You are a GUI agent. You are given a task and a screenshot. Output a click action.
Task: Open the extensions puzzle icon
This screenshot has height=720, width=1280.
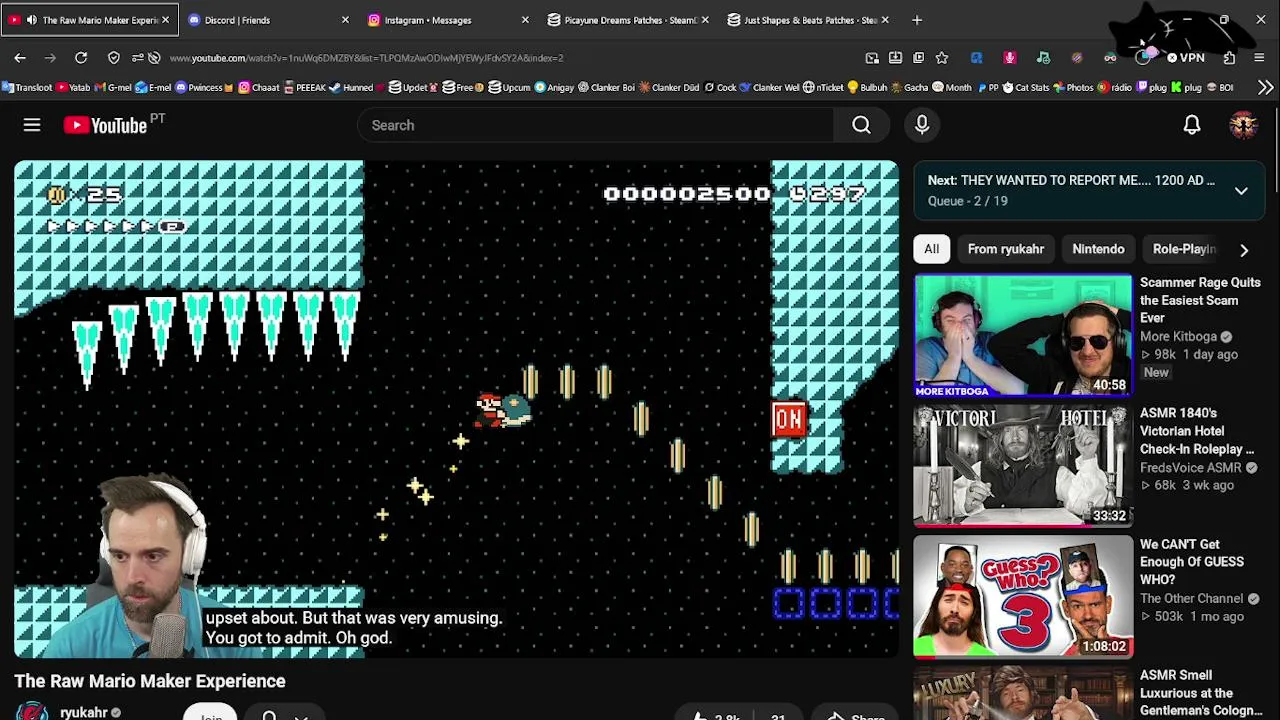1229,58
